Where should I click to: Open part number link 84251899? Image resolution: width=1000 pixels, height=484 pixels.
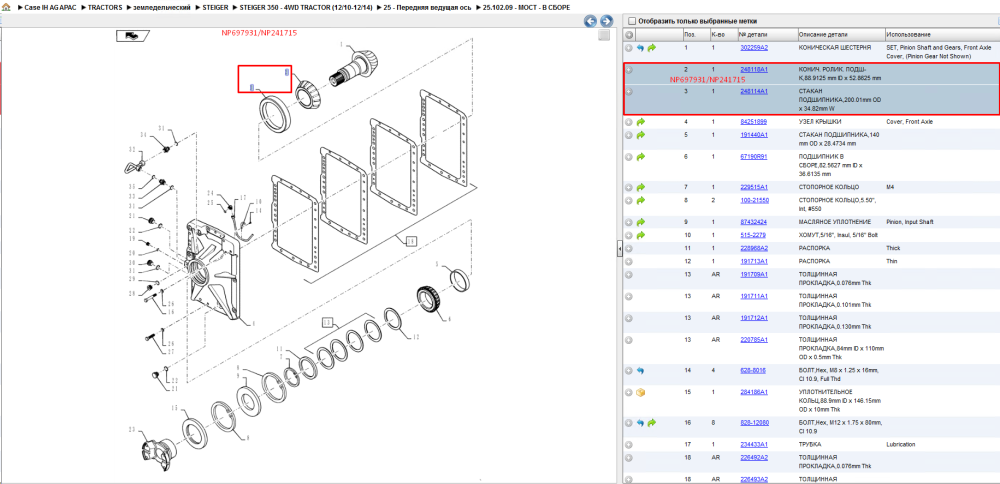tap(753, 121)
